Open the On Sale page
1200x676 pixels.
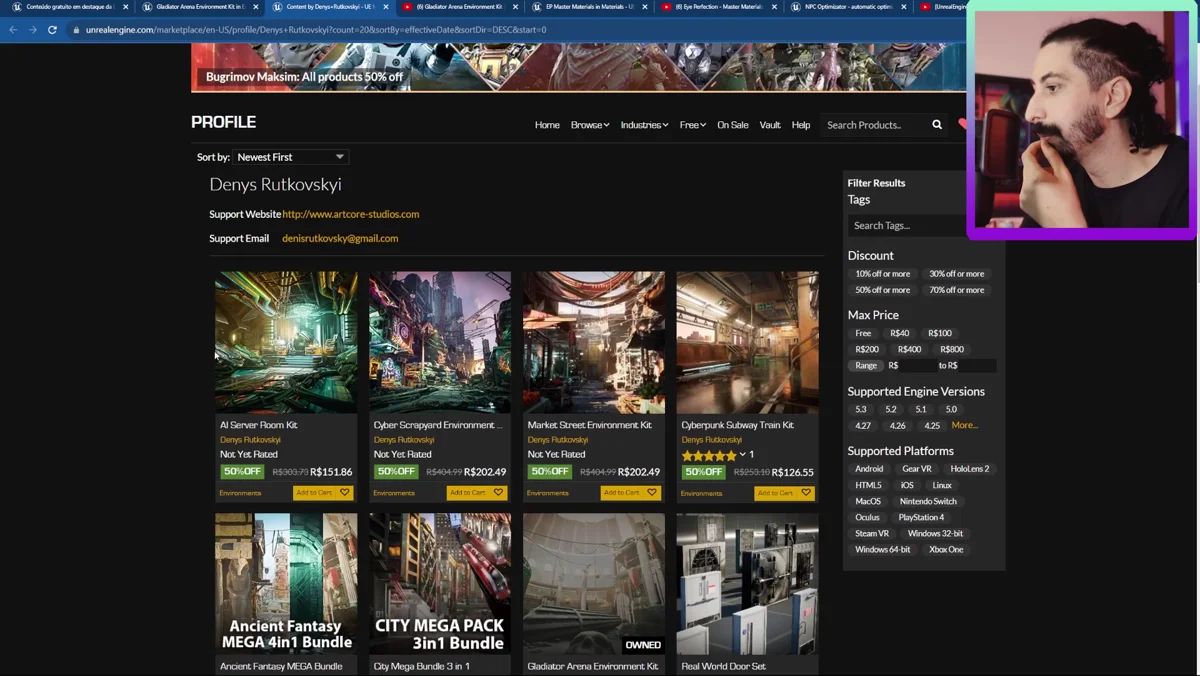click(x=733, y=125)
